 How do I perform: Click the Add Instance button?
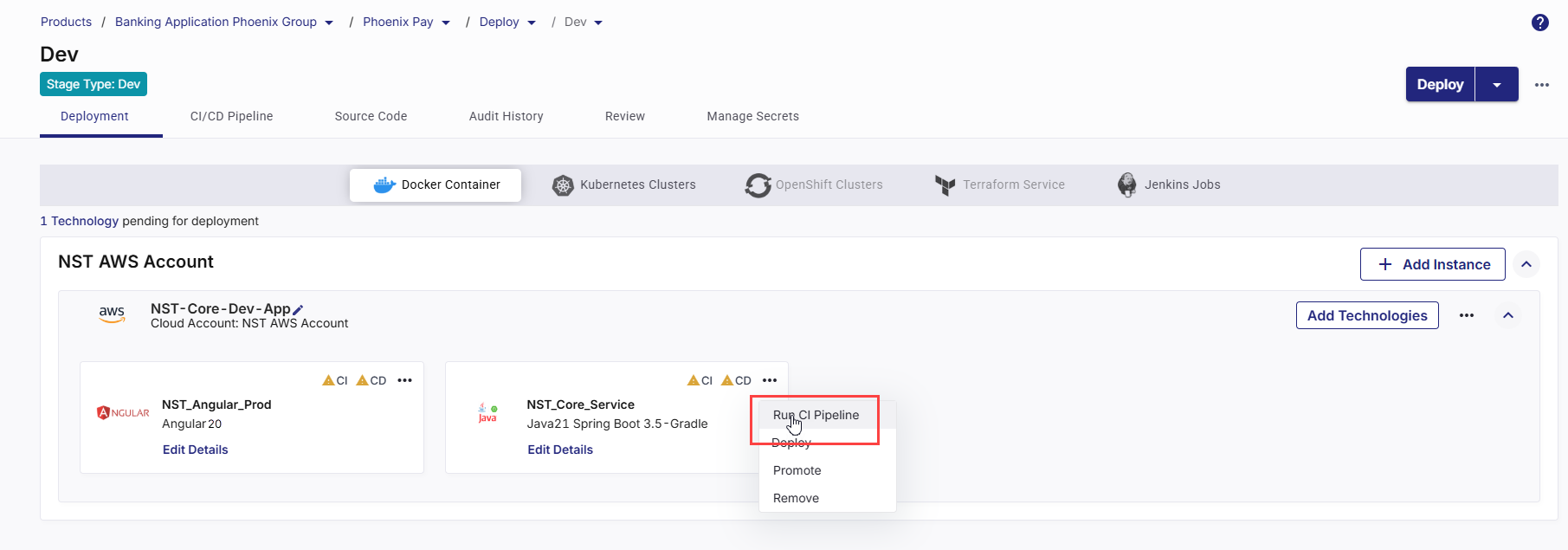click(x=1432, y=264)
